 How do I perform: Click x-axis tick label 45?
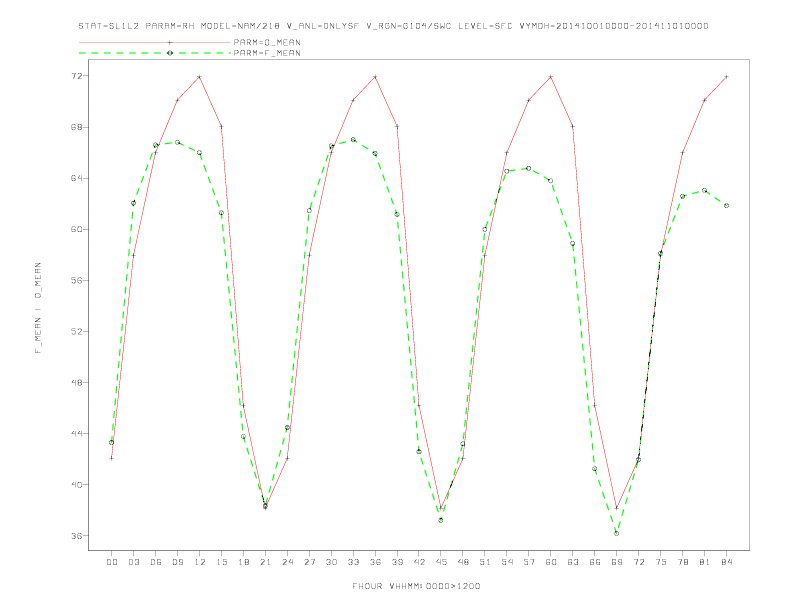[x=441, y=562]
